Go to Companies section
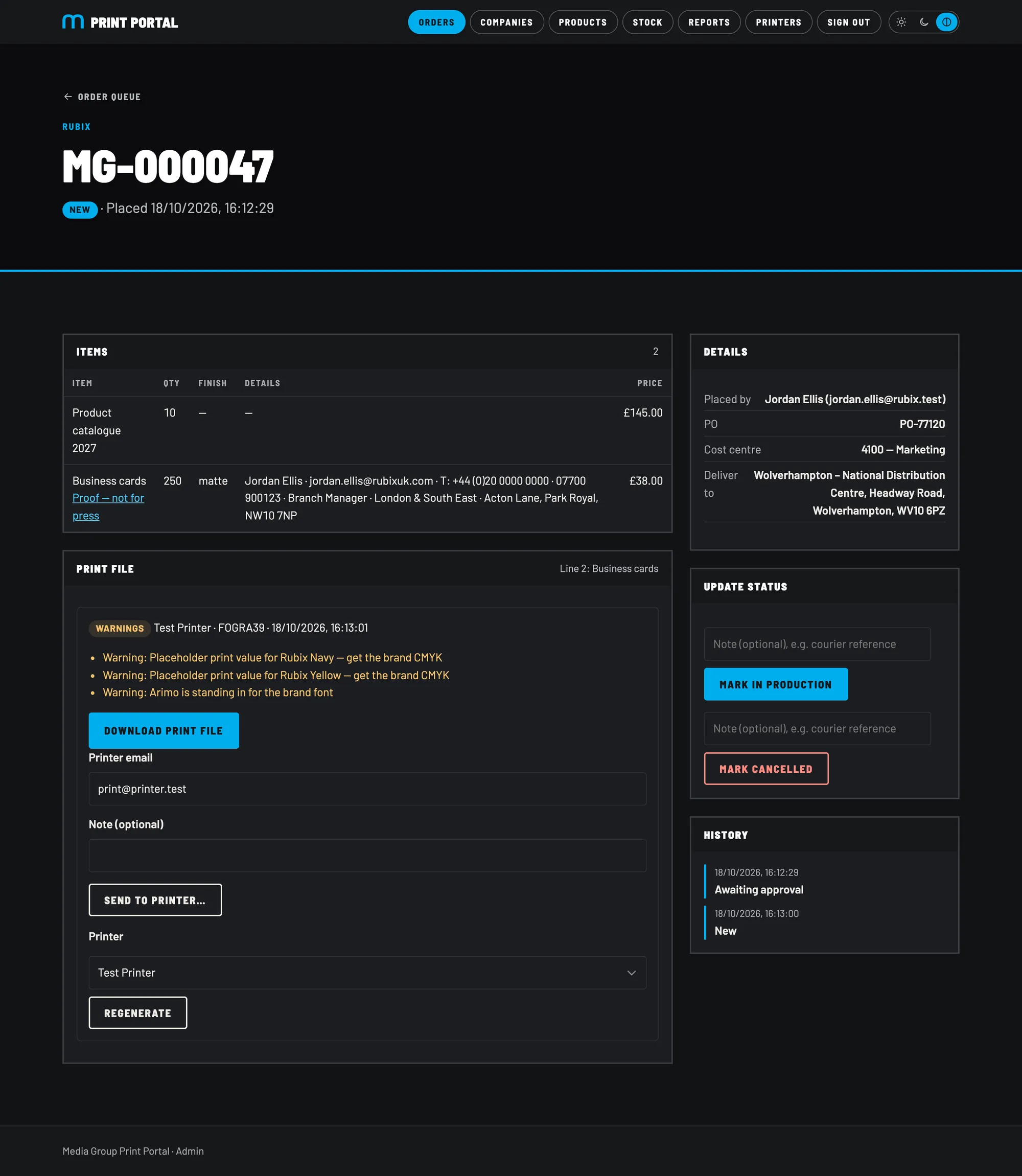 pos(506,22)
